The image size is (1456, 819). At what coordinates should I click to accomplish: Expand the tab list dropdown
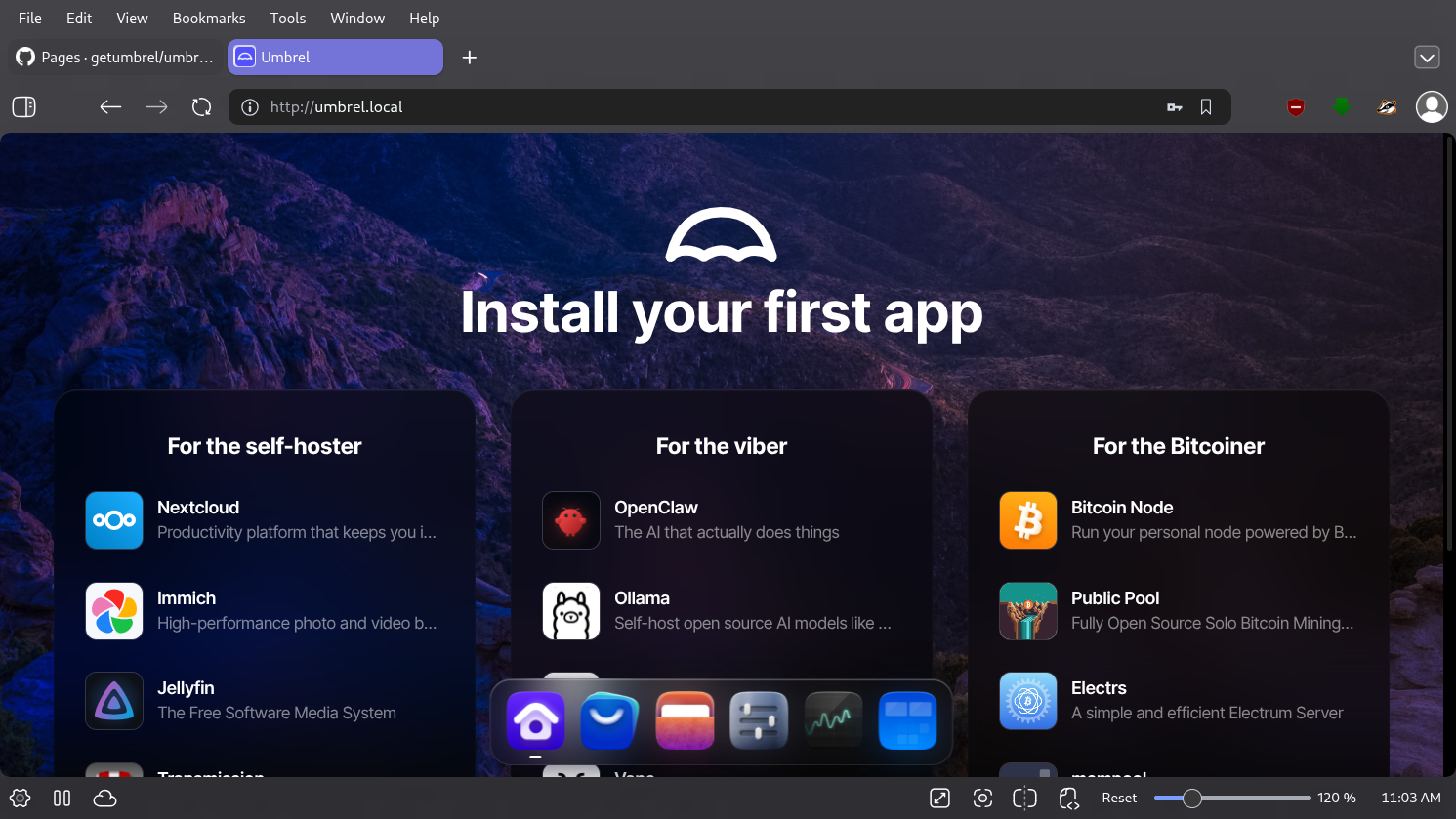point(1427,58)
